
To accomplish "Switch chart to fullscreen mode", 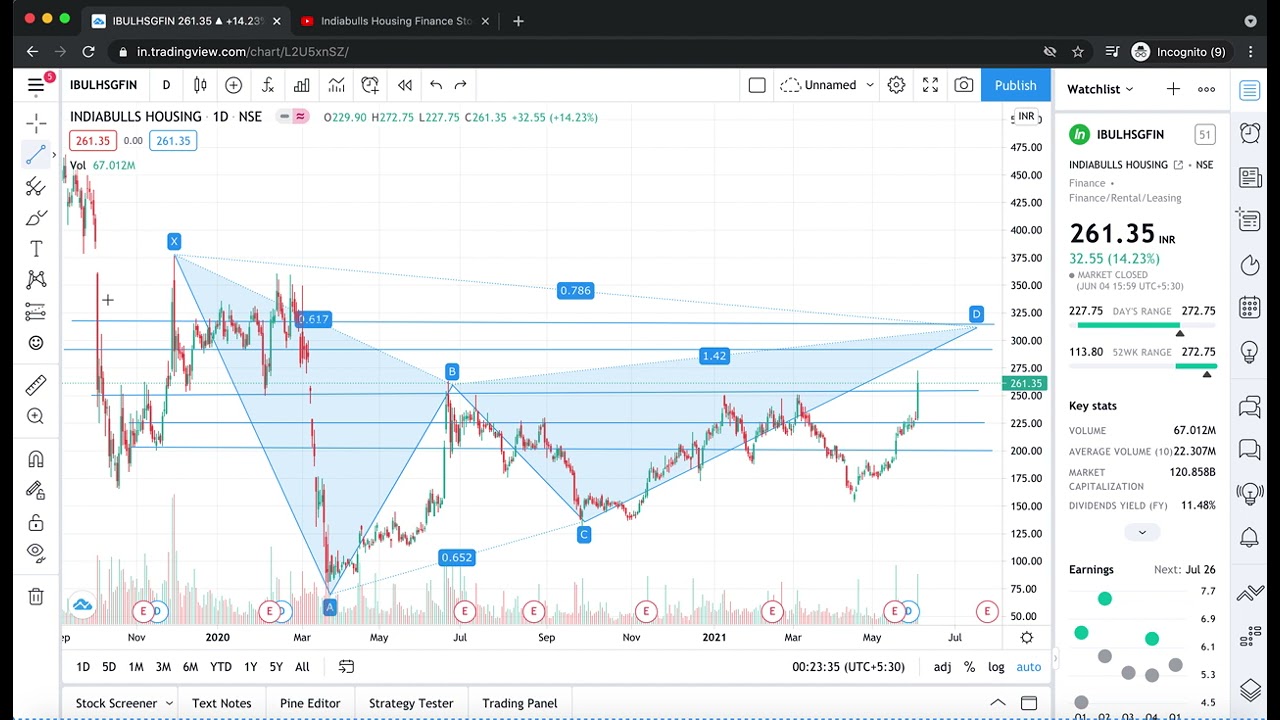I will (x=930, y=85).
